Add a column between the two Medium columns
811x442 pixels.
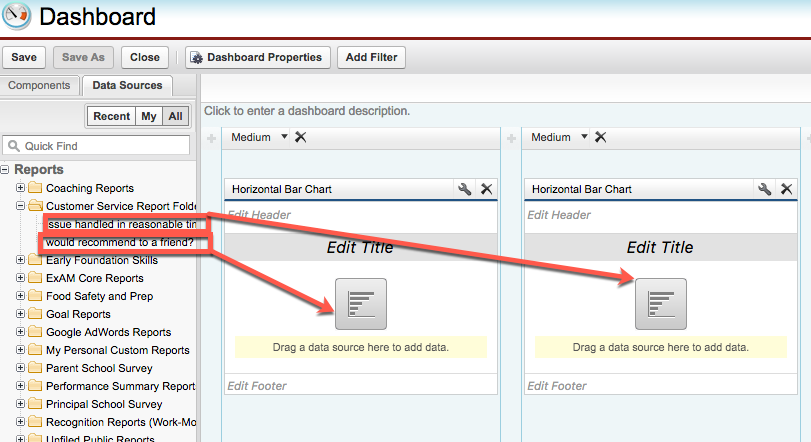point(512,138)
